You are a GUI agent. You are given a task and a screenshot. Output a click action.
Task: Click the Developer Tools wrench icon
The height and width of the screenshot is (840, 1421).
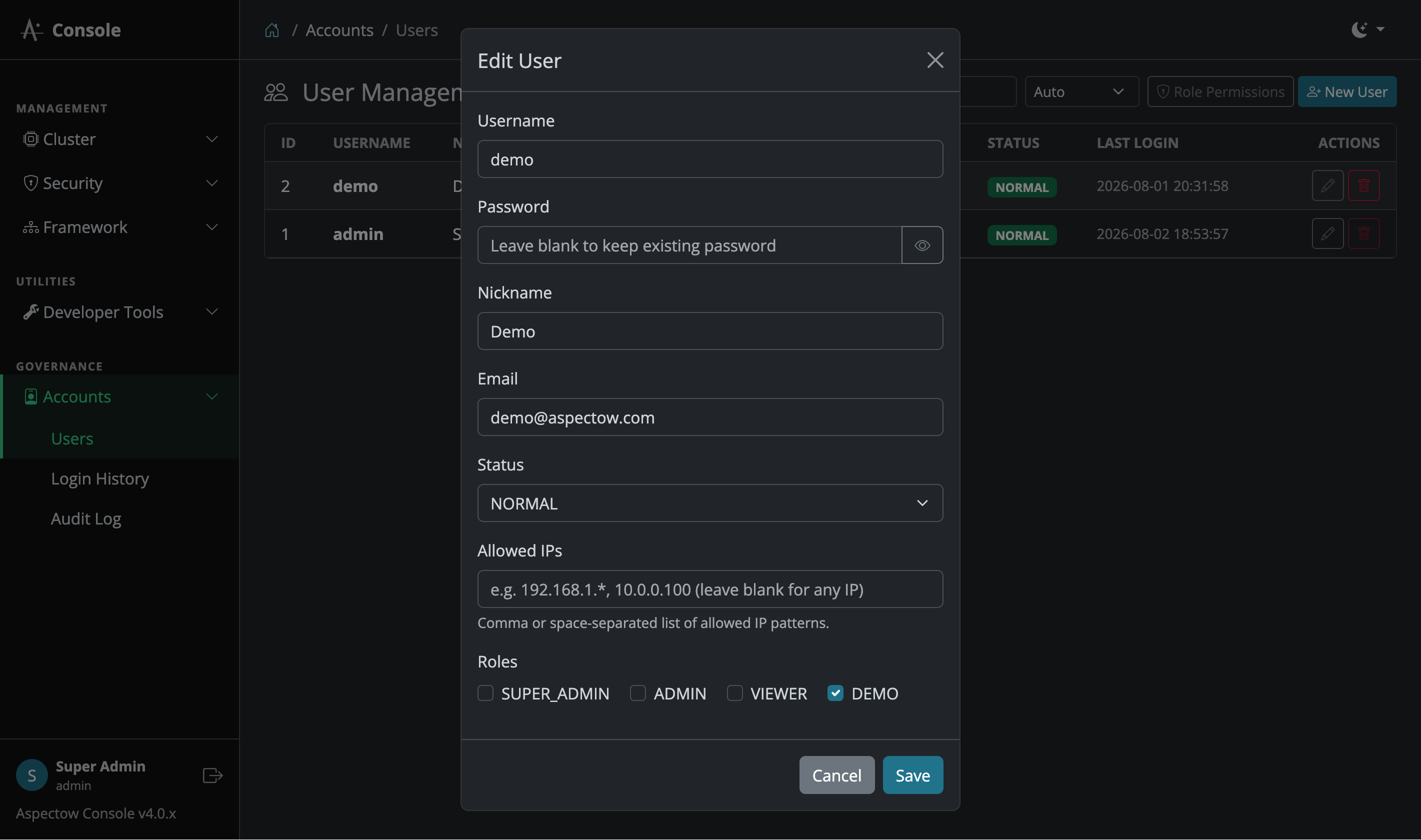[x=30, y=312]
